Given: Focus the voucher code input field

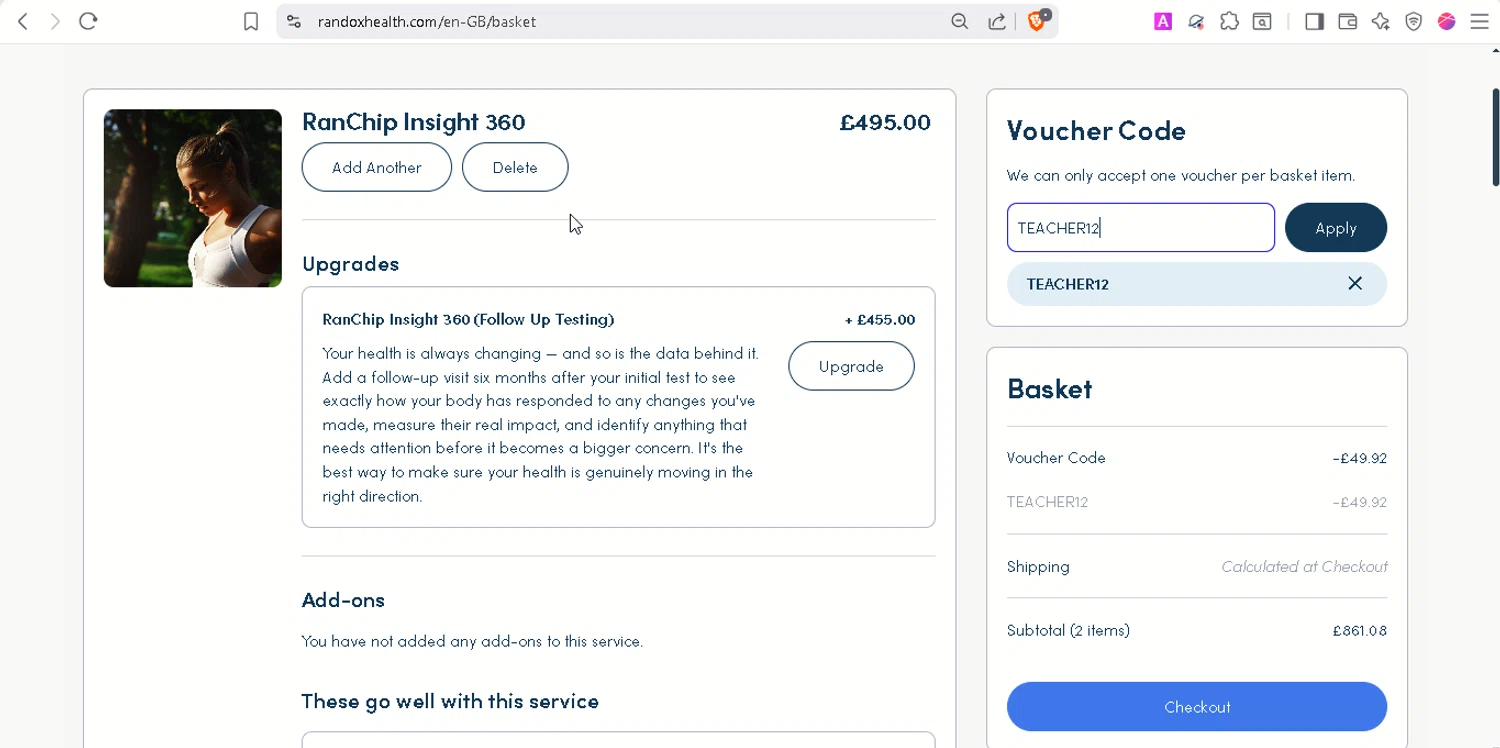Looking at the screenshot, I should (1141, 228).
